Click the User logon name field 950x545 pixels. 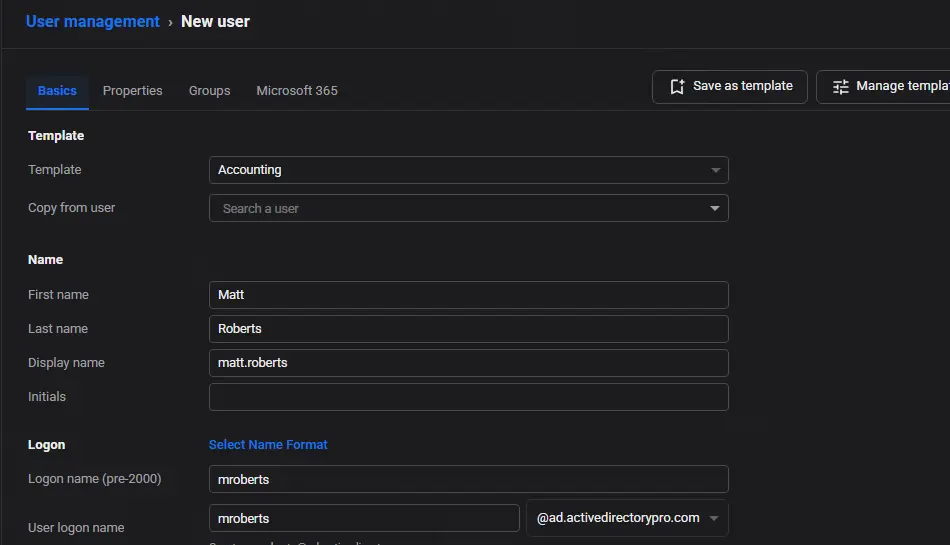pos(364,518)
